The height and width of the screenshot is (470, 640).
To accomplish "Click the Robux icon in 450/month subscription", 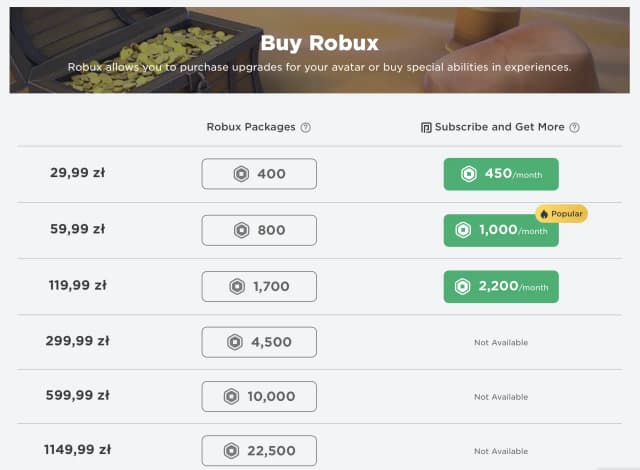I will (x=469, y=174).
